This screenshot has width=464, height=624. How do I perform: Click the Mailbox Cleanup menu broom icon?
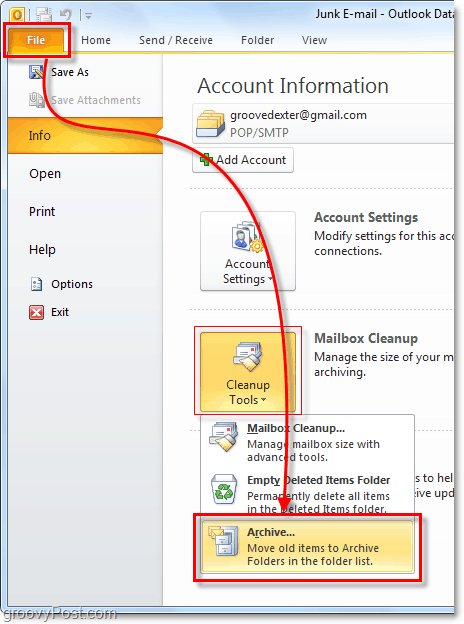(224, 437)
